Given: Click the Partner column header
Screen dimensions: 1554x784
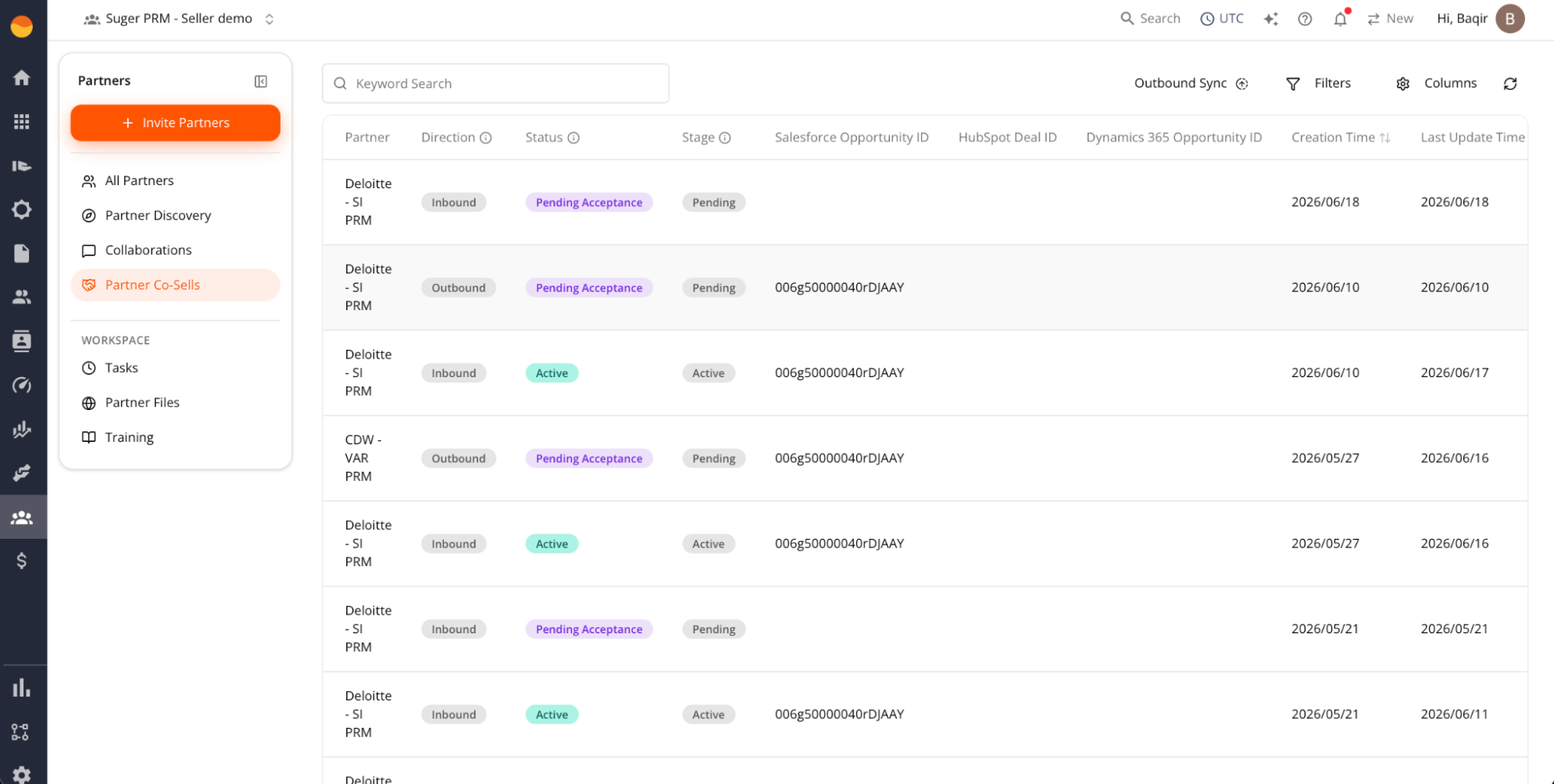Looking at the screenshot, I should (367, 137).
